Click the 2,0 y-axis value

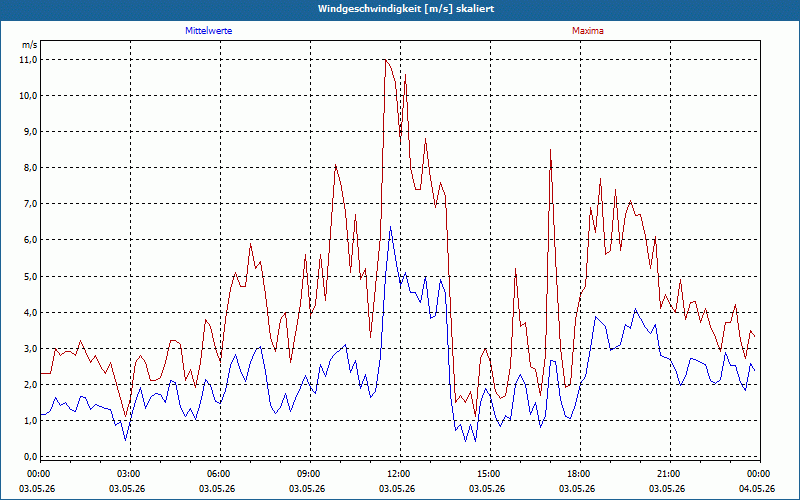click(31, 385)
